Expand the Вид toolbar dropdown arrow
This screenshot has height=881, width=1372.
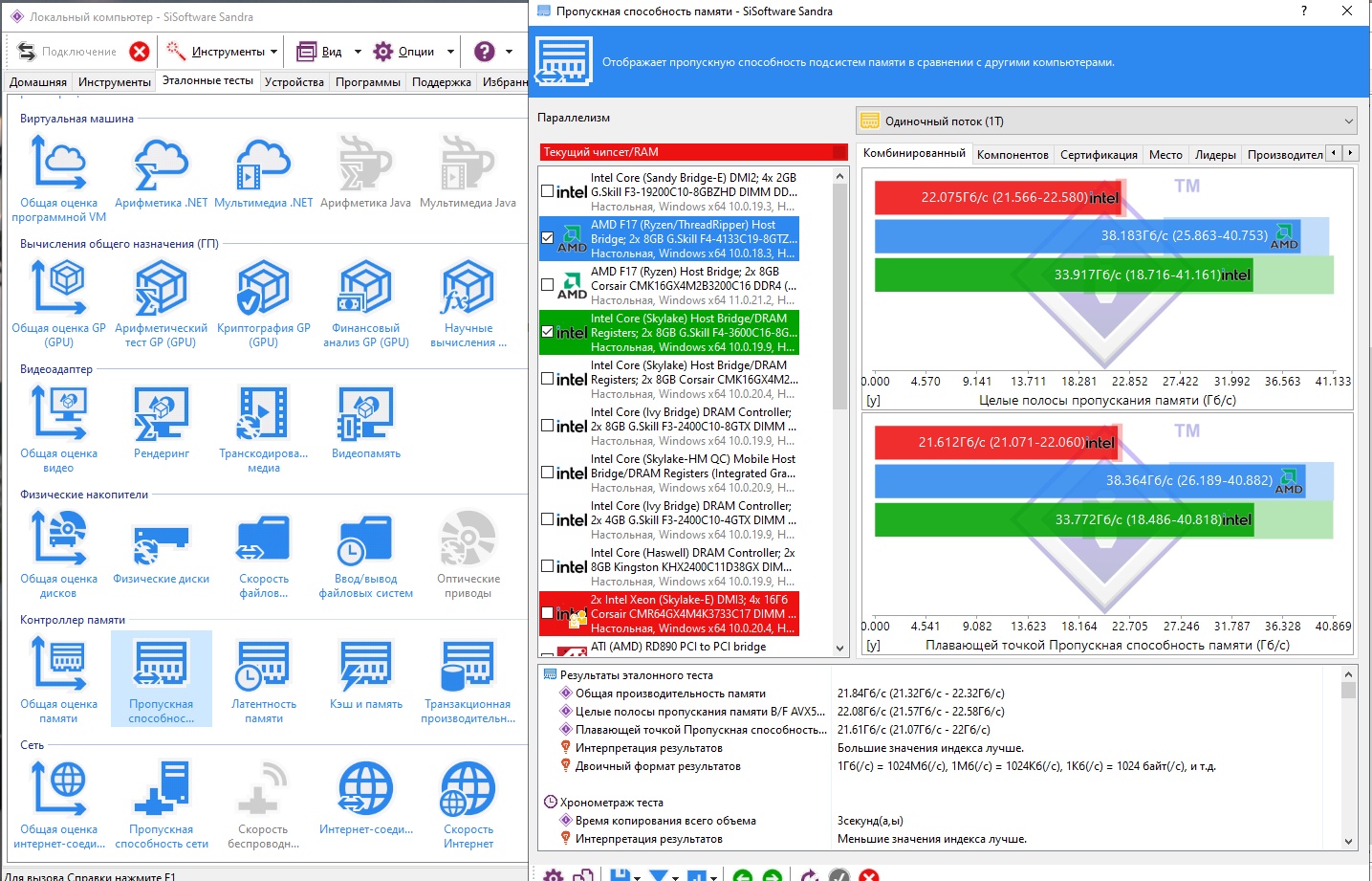[358, 52]
